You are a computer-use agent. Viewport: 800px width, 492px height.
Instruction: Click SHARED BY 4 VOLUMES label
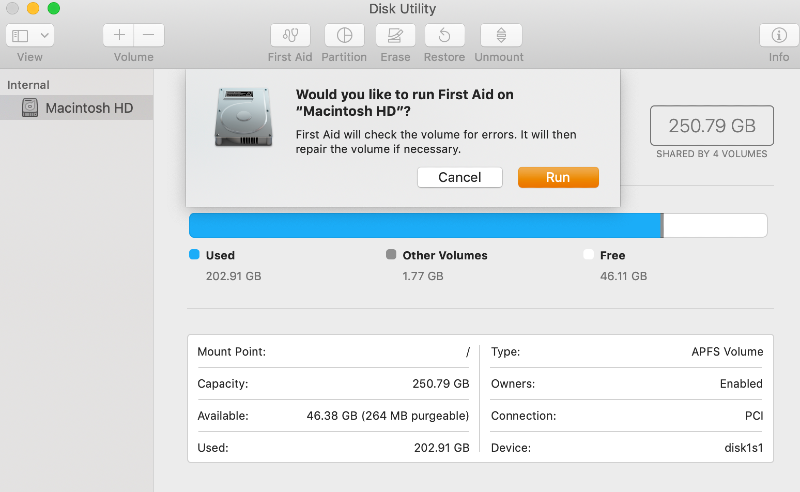(x=712, y=154)
